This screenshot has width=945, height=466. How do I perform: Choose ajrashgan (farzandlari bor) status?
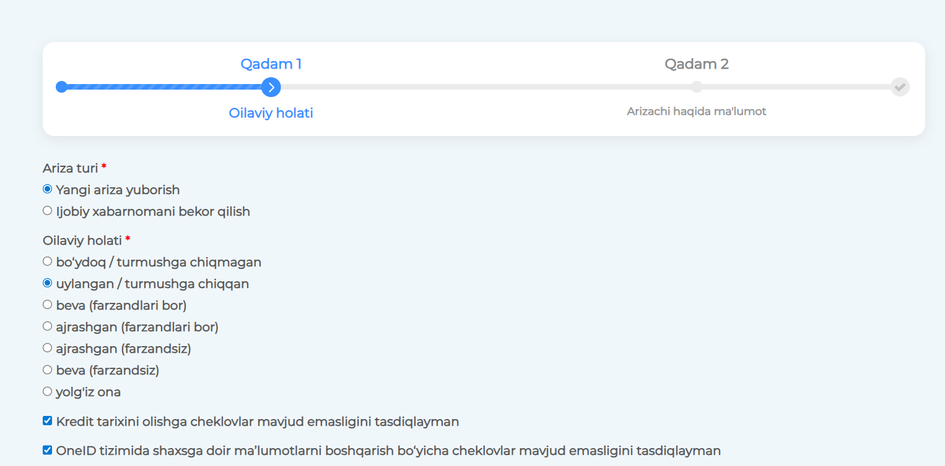tap(47, 326)
